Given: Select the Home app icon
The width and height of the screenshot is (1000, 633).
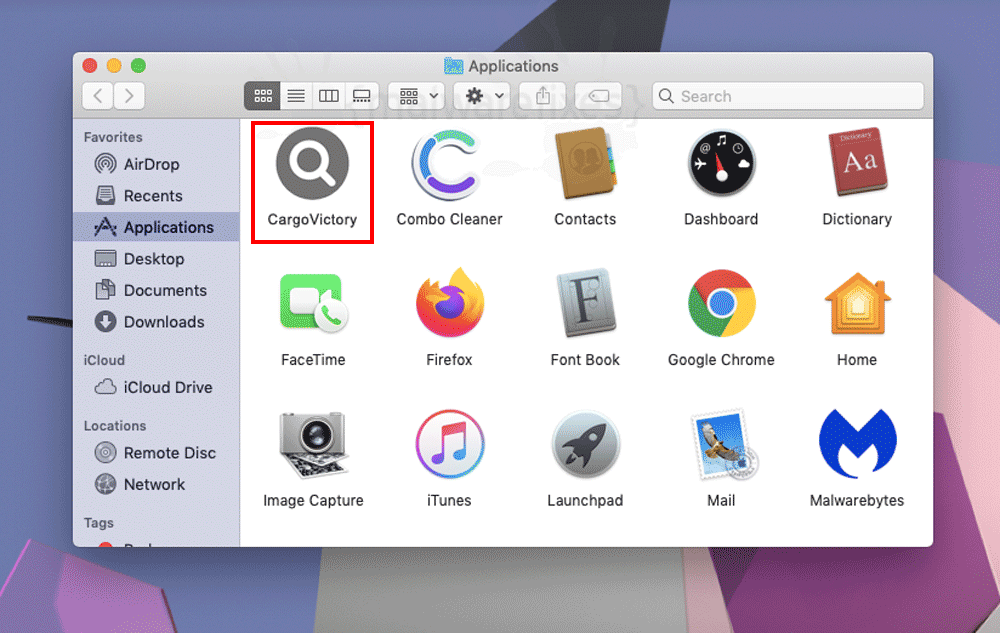Looking at the screenshot, I should (x=857, y=303).
